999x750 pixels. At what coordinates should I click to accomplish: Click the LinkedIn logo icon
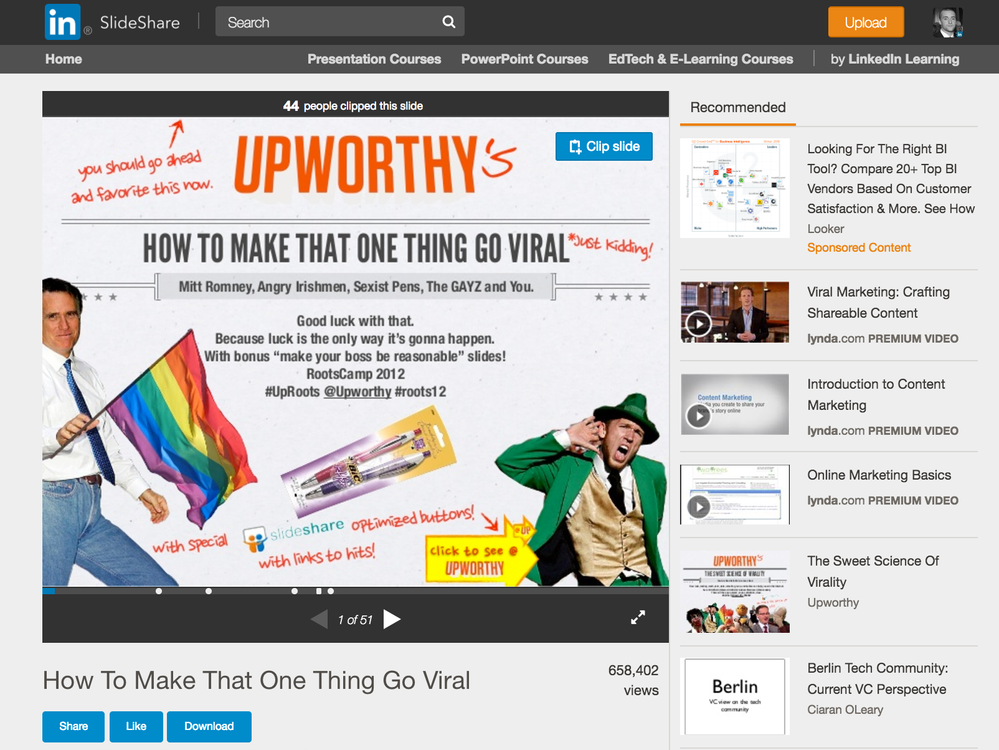(62, 22)
